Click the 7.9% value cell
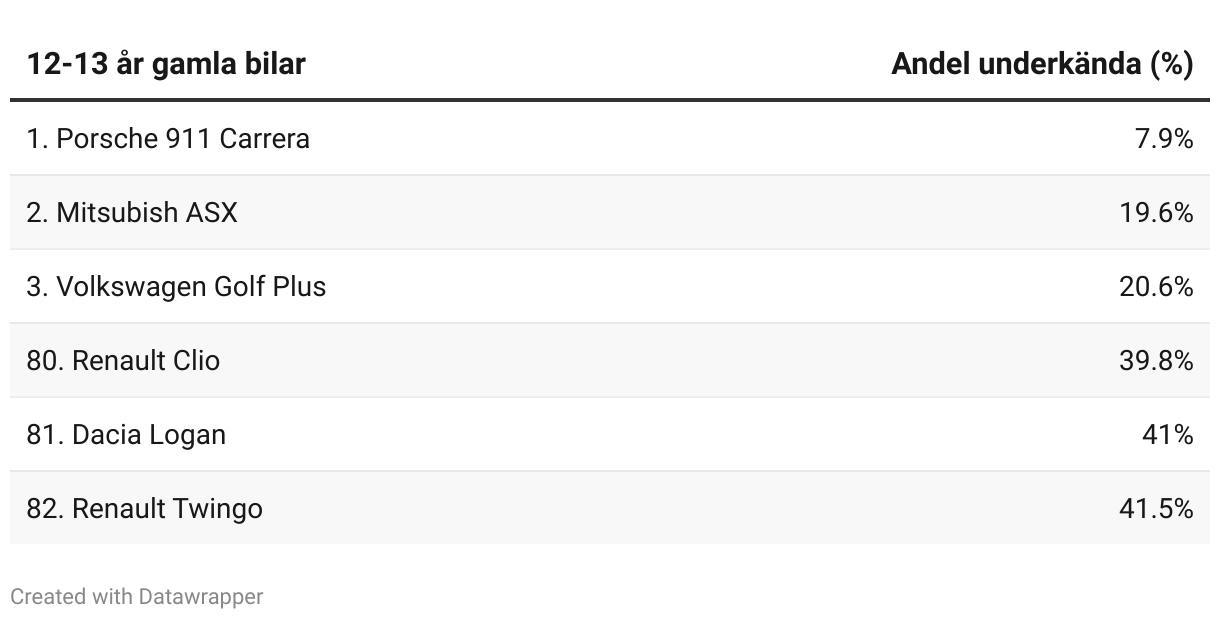Viewport: 1220px width, 620px height. click(1164, 139)
